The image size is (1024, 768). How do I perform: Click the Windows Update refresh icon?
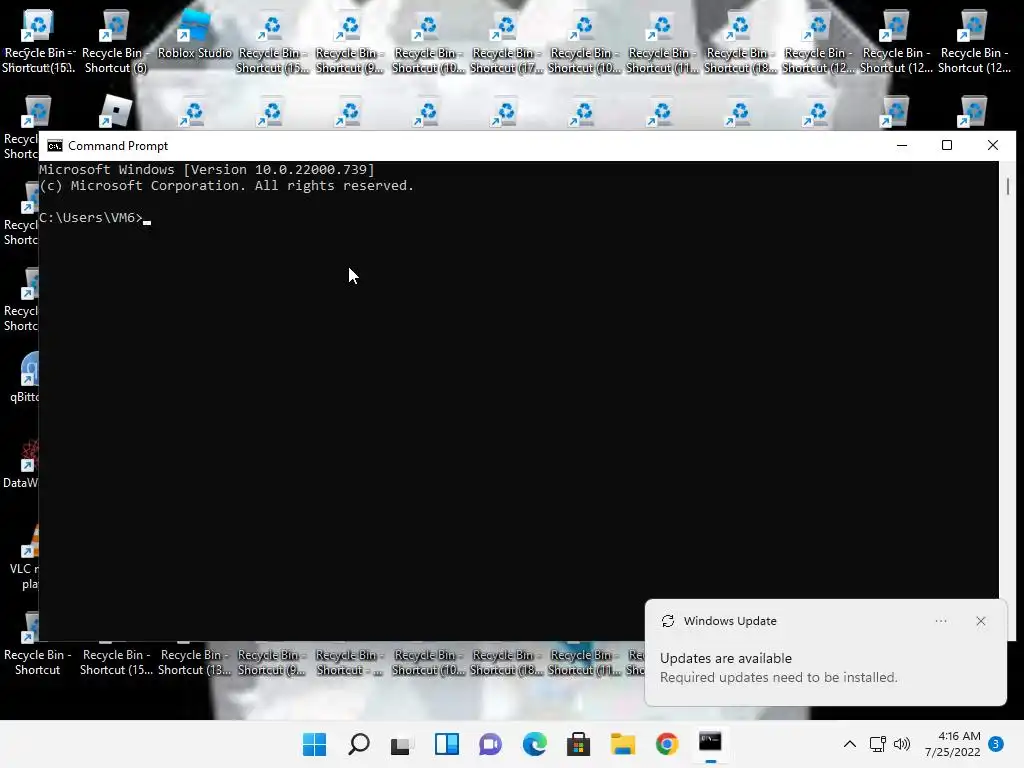667,621
